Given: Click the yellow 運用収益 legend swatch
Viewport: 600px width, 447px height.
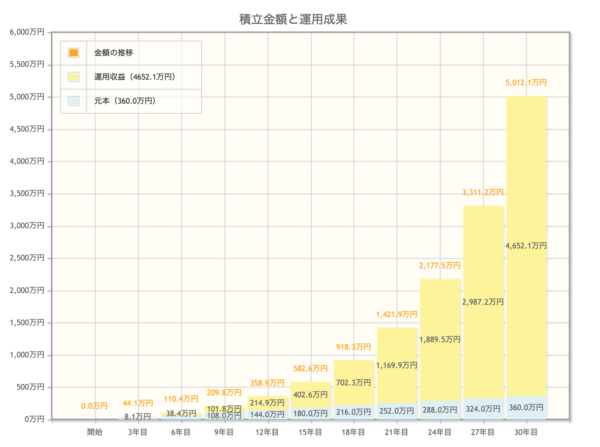Looking at the screenshot, I should point(73,76).
